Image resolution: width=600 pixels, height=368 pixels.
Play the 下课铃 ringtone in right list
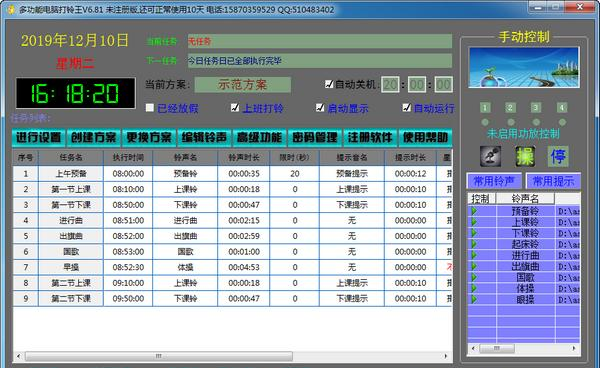tap(474, 233)
